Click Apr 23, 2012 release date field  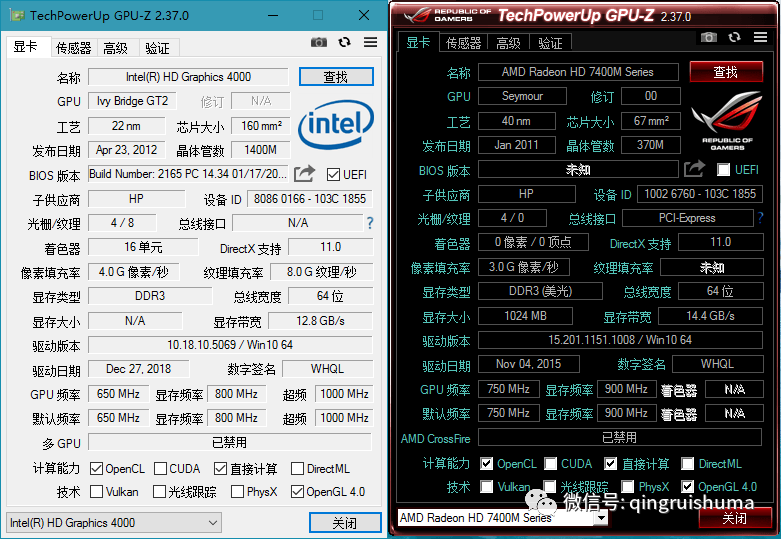(x=127, y=150)
